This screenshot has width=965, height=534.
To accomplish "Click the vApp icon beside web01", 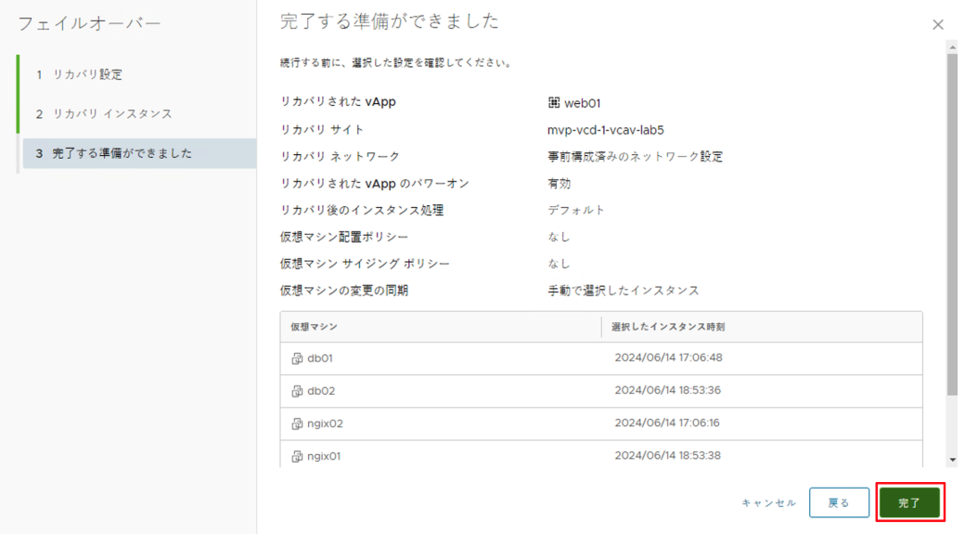I will (x=553, y=103).
